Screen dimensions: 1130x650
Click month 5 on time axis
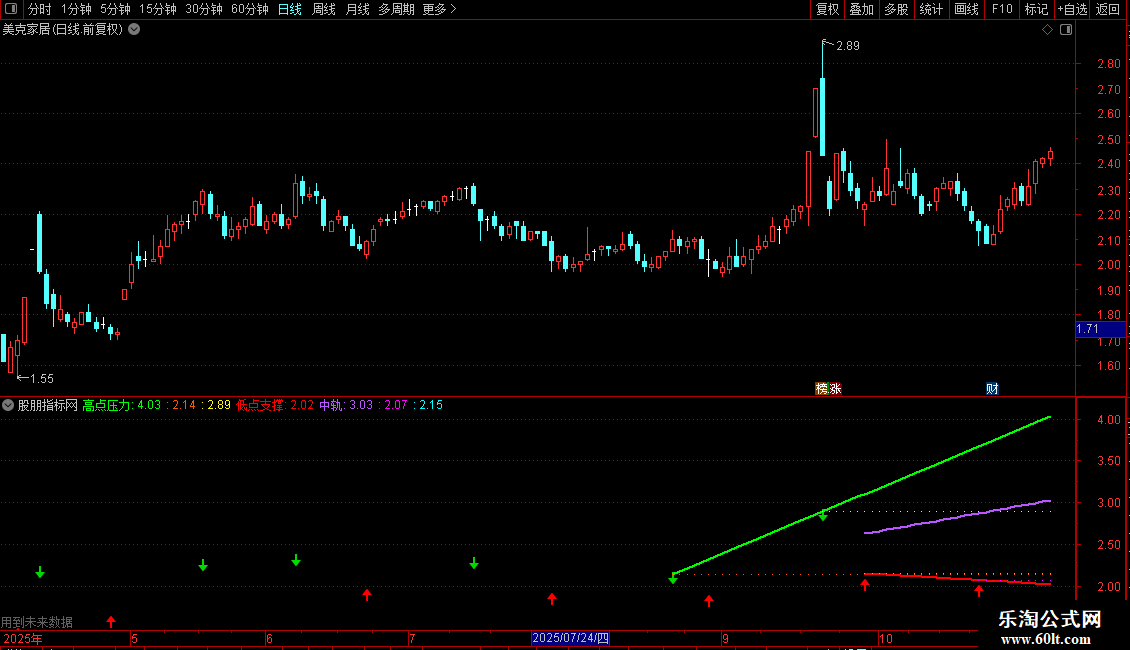(x=135, y=638)
